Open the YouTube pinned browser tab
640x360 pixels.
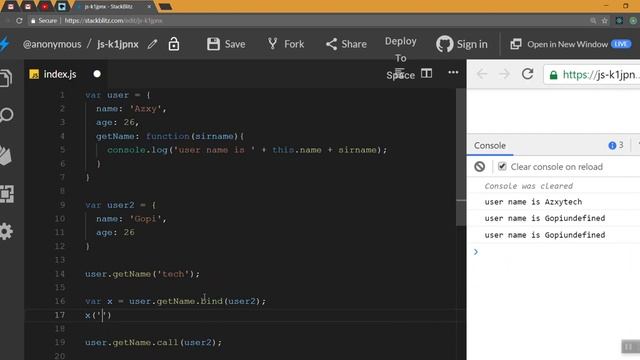[44, 7]
